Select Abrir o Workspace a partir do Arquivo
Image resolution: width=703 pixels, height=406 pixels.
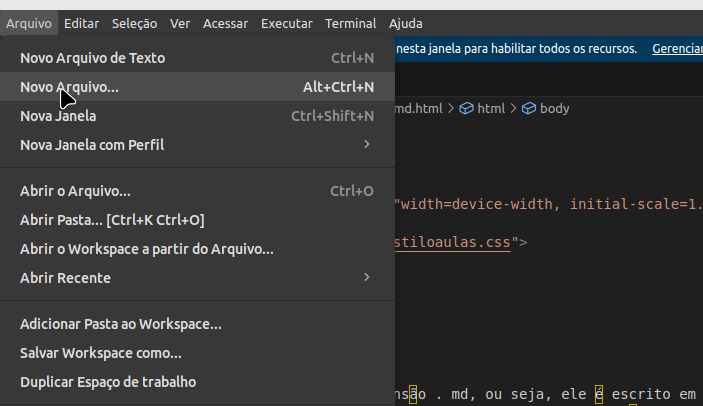(197, 249)
